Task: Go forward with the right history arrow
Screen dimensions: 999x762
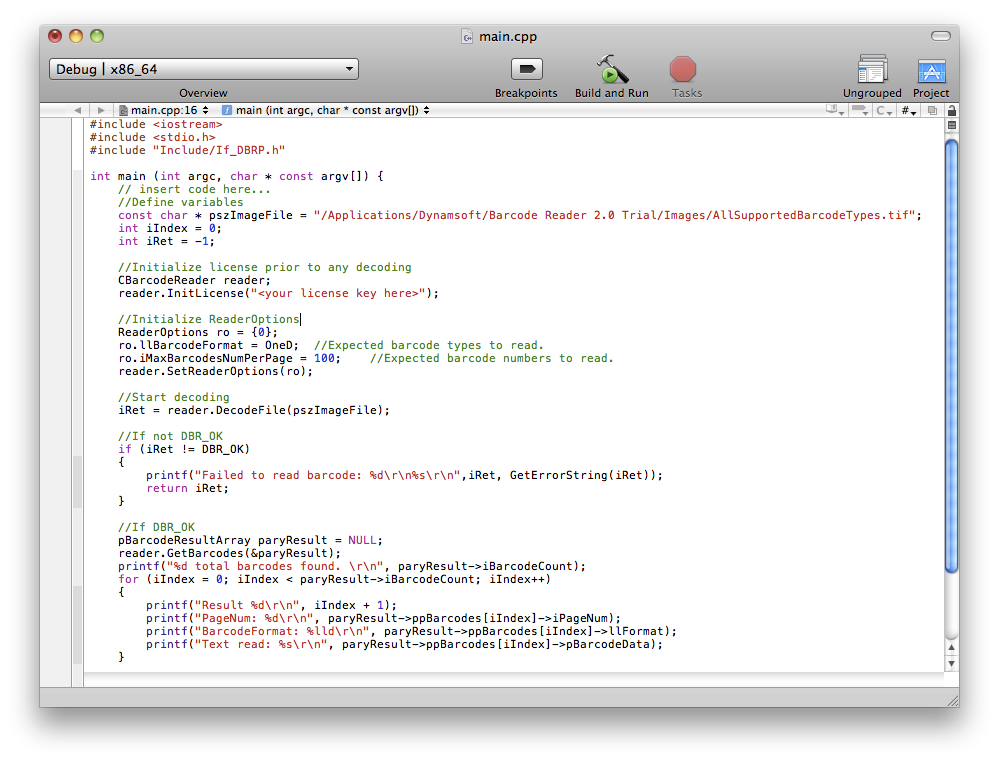Action: point(101,110)
